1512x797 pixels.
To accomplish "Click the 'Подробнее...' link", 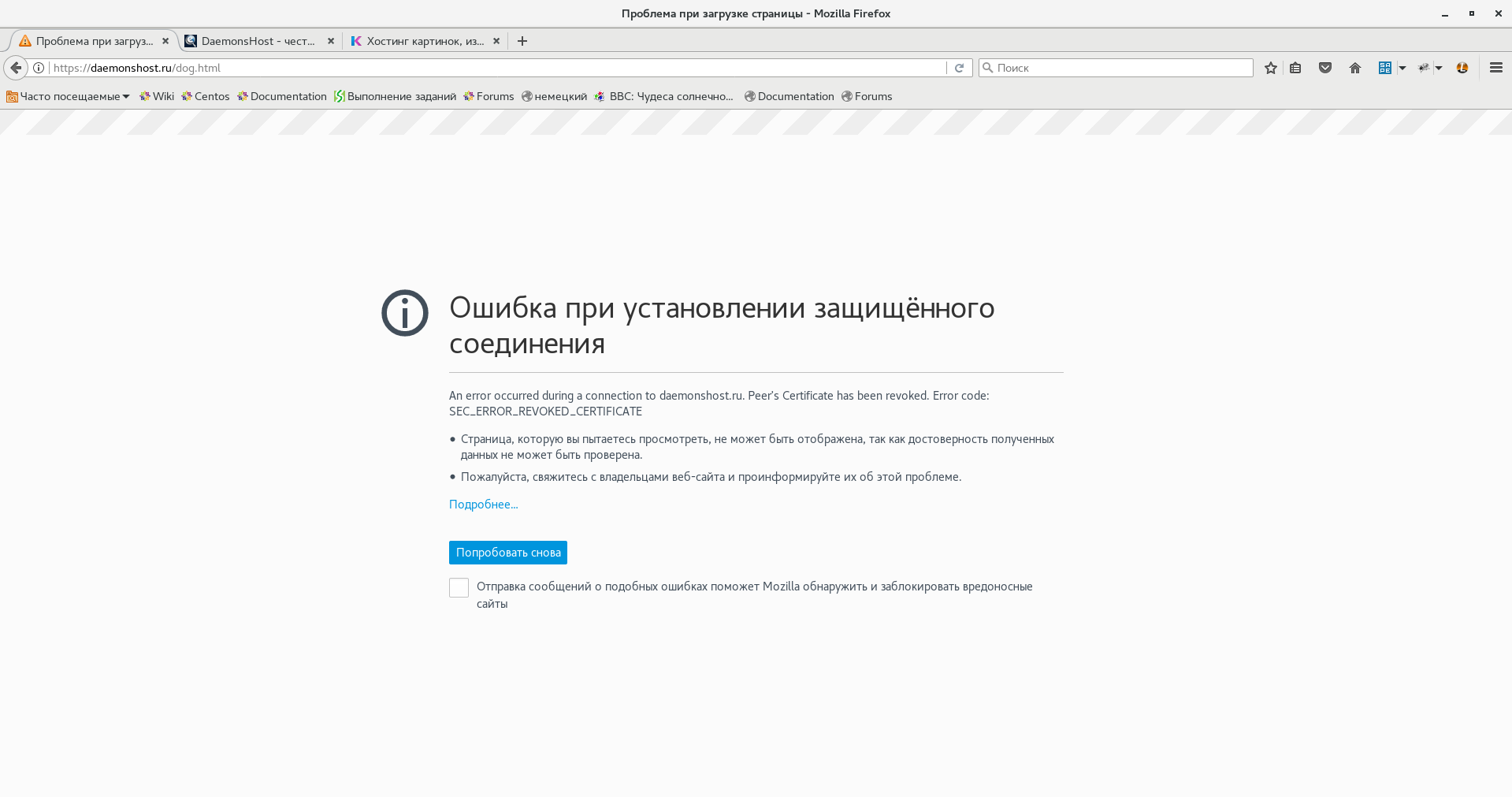I will (x=483, y=505).
